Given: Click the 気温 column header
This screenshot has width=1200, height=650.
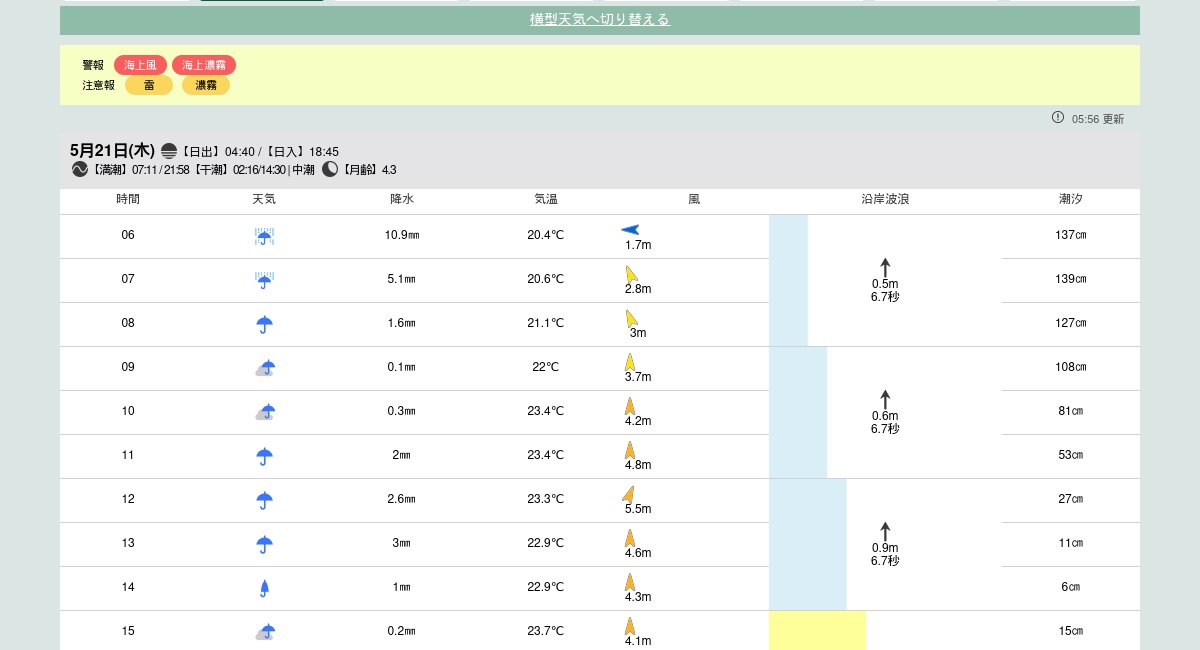Looking at the screenshot, I should tap(546, 199).
